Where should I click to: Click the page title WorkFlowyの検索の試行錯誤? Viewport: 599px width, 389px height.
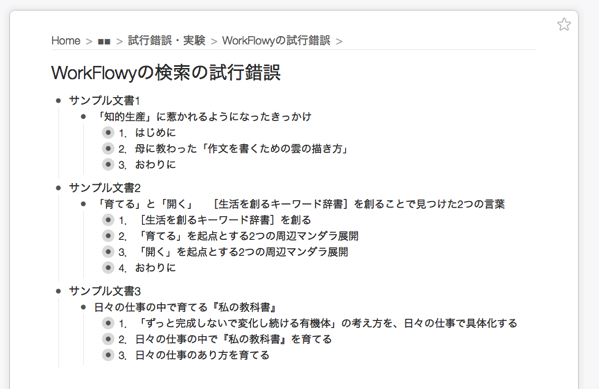tap(166, 73)
